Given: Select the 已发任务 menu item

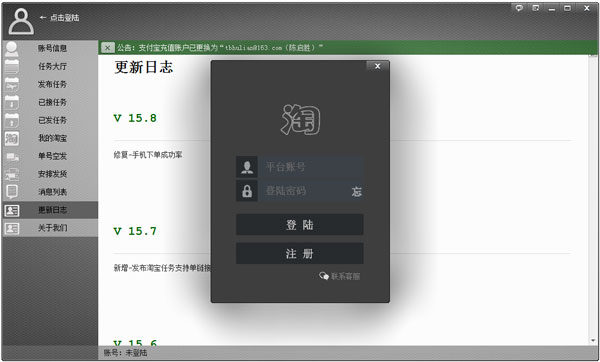Looking at the screenshot, I should (x=50, y=121).
